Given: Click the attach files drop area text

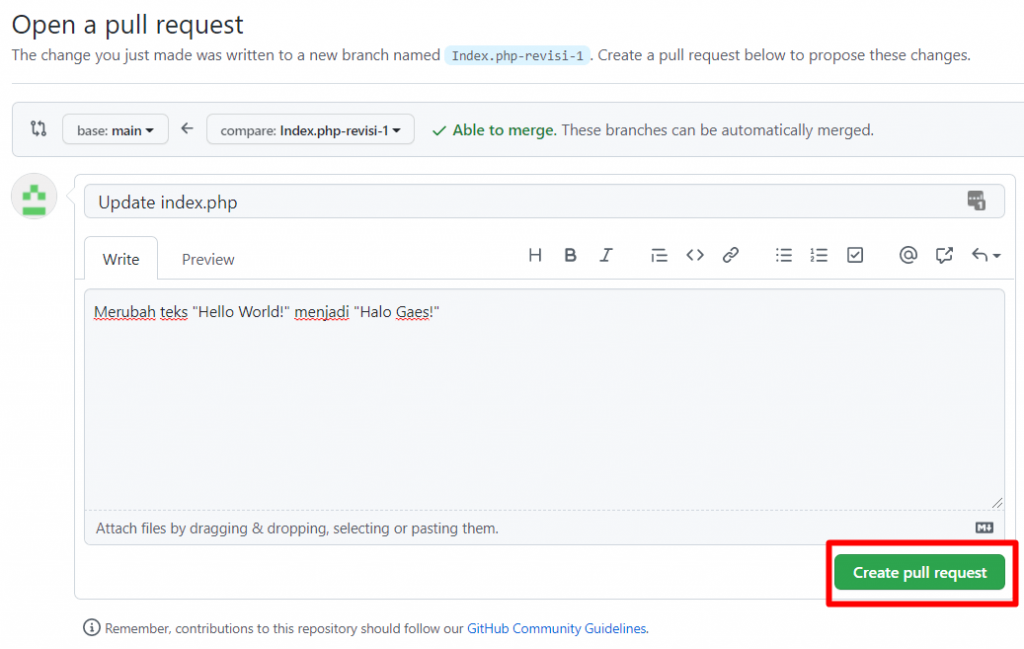Looking at the screenshot, I should point(297,528).
